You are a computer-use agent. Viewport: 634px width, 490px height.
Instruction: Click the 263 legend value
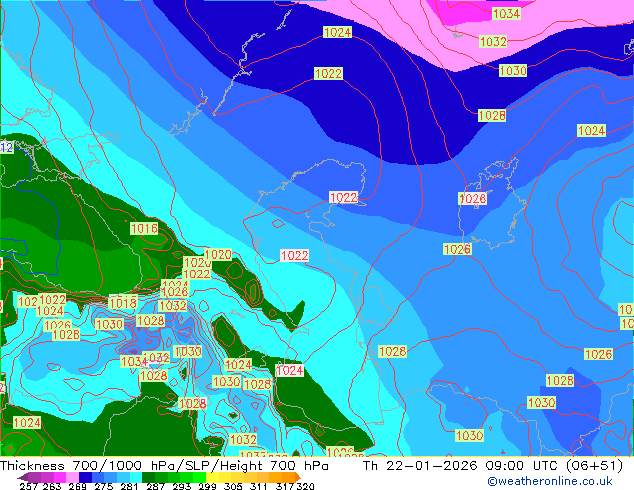(51, 486)
